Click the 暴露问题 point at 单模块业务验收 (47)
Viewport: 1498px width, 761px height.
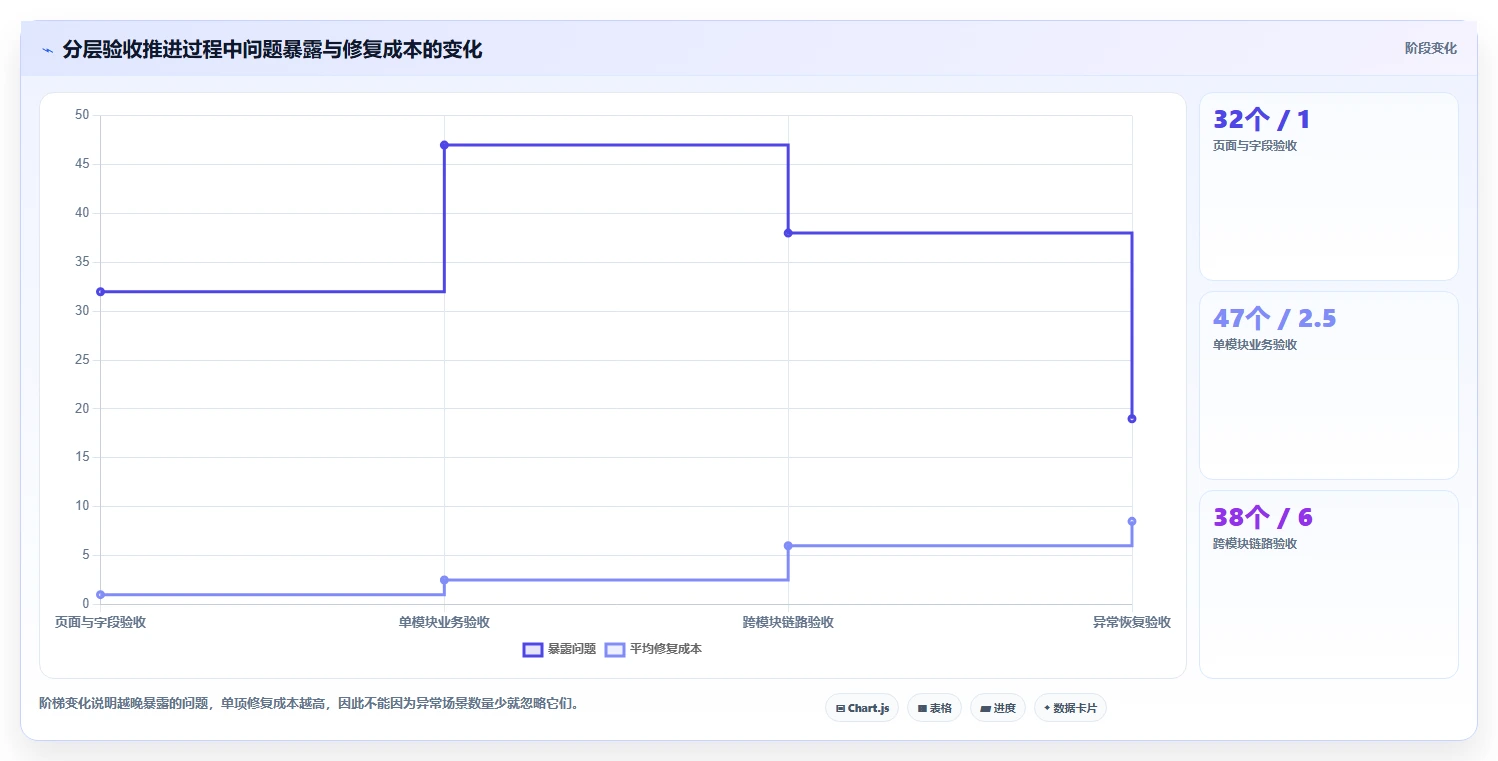pyautogui.click(x=444, y=145)
